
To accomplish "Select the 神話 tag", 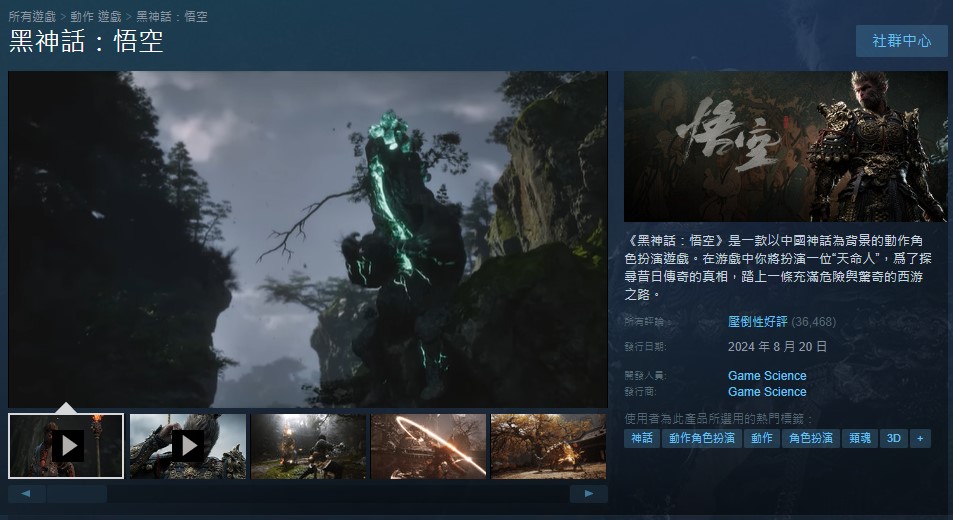I will pos(642,438).
